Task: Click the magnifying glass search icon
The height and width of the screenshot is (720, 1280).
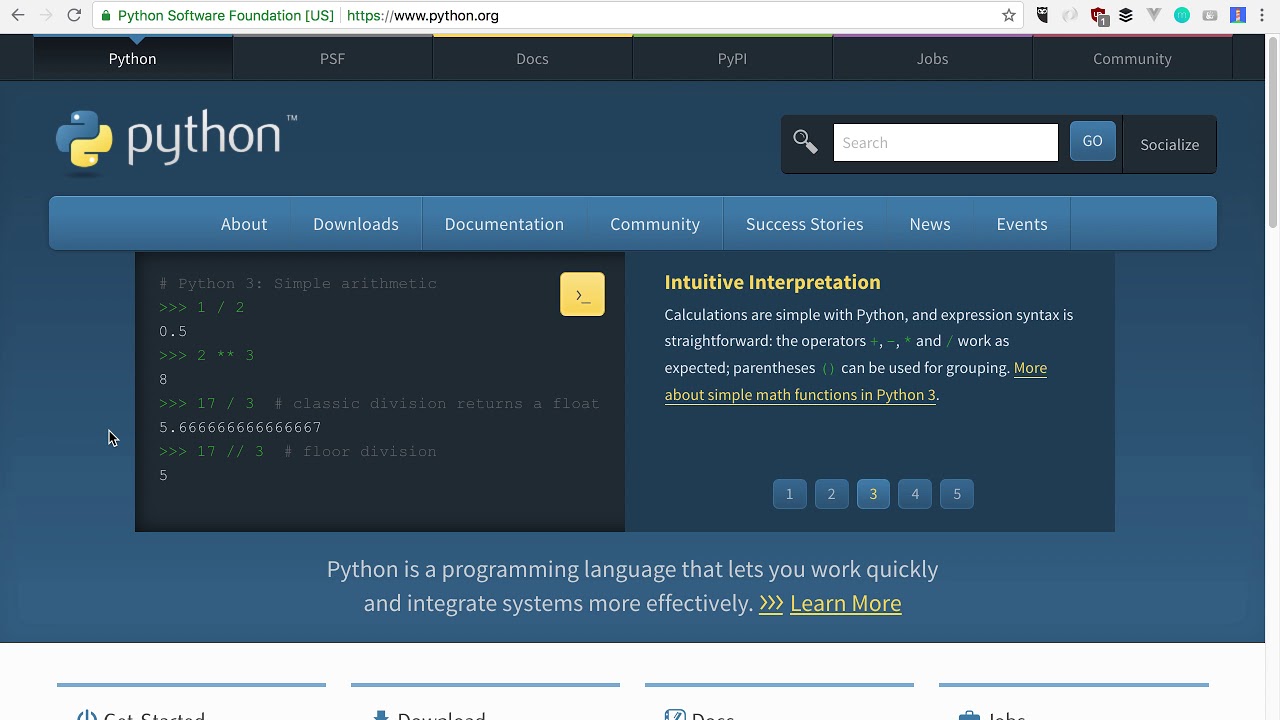Action: 805,141
